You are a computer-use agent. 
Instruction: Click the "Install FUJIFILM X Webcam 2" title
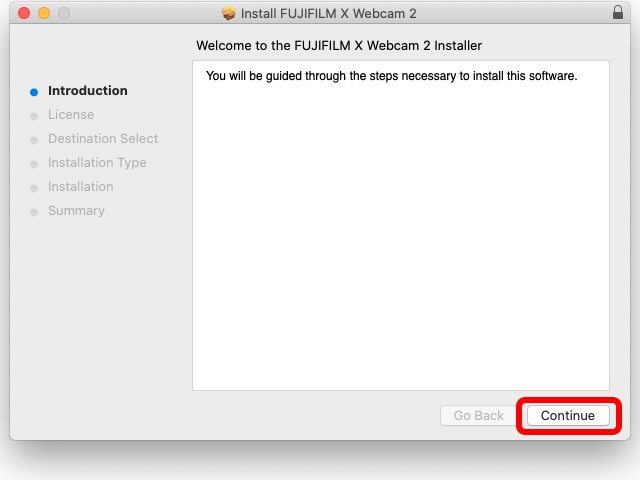point(330,14)
